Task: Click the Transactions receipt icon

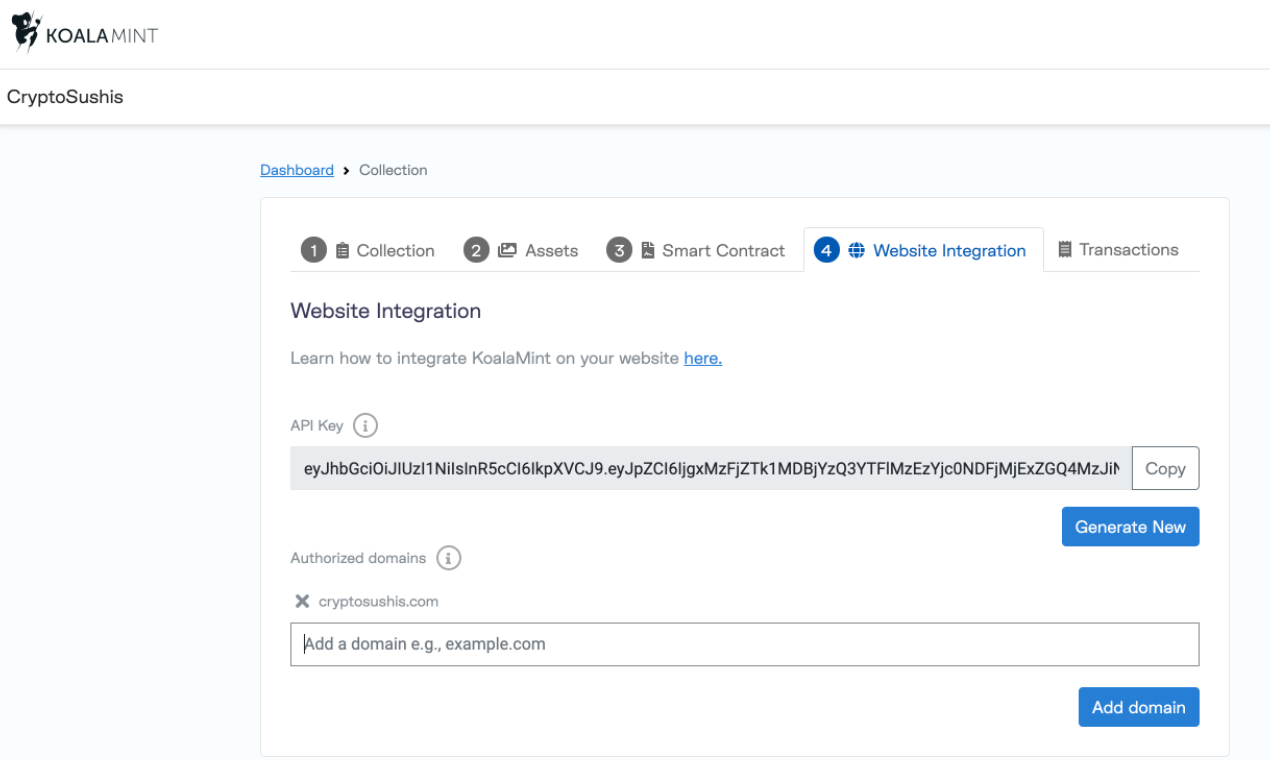Action: 1065,249
